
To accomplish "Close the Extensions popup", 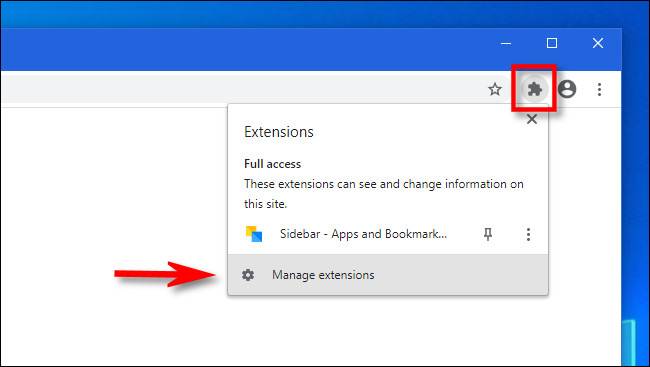I will pyautogui.click(x=532, y=119).
